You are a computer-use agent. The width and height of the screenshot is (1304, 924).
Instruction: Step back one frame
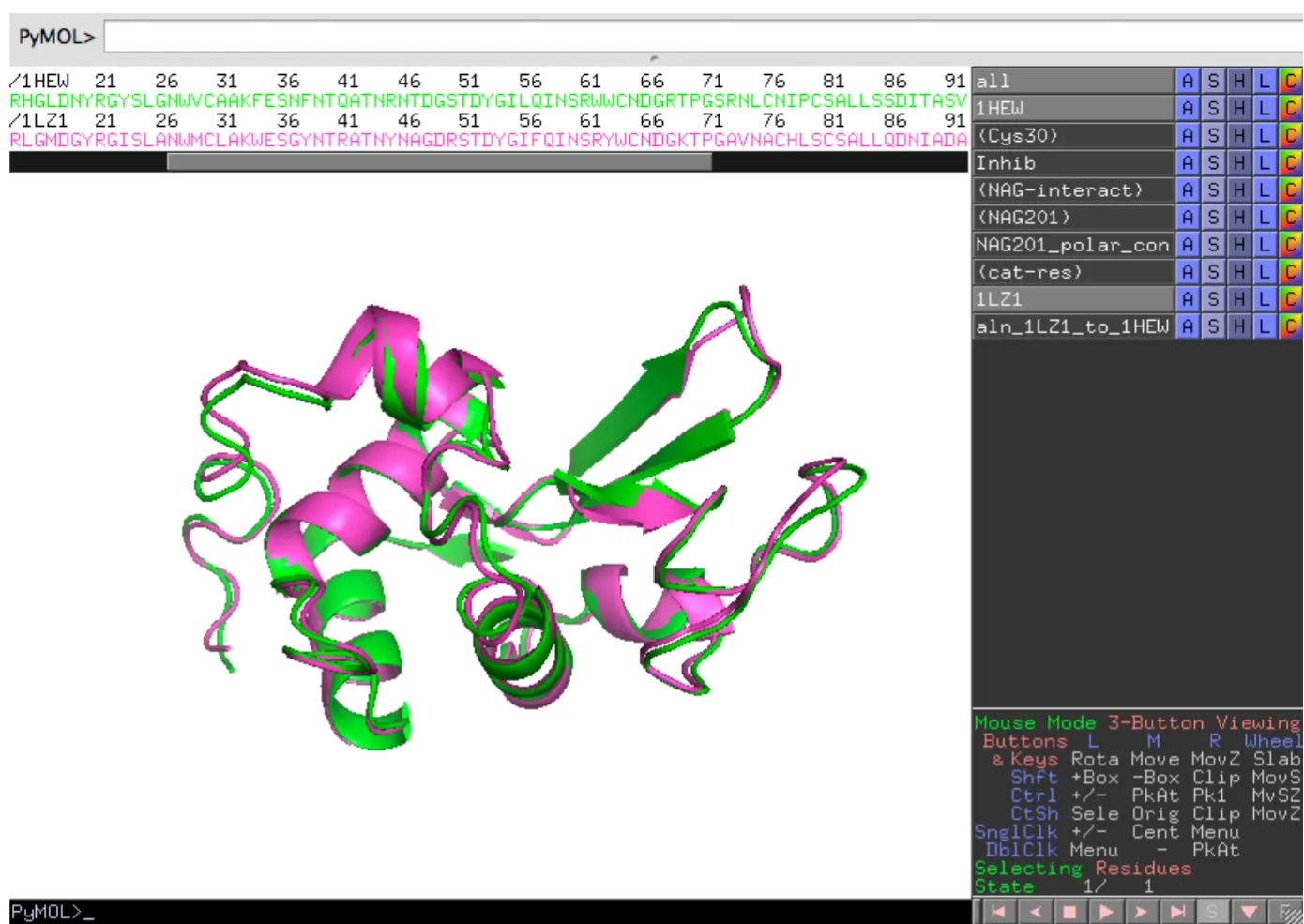tap(1034, 911)
